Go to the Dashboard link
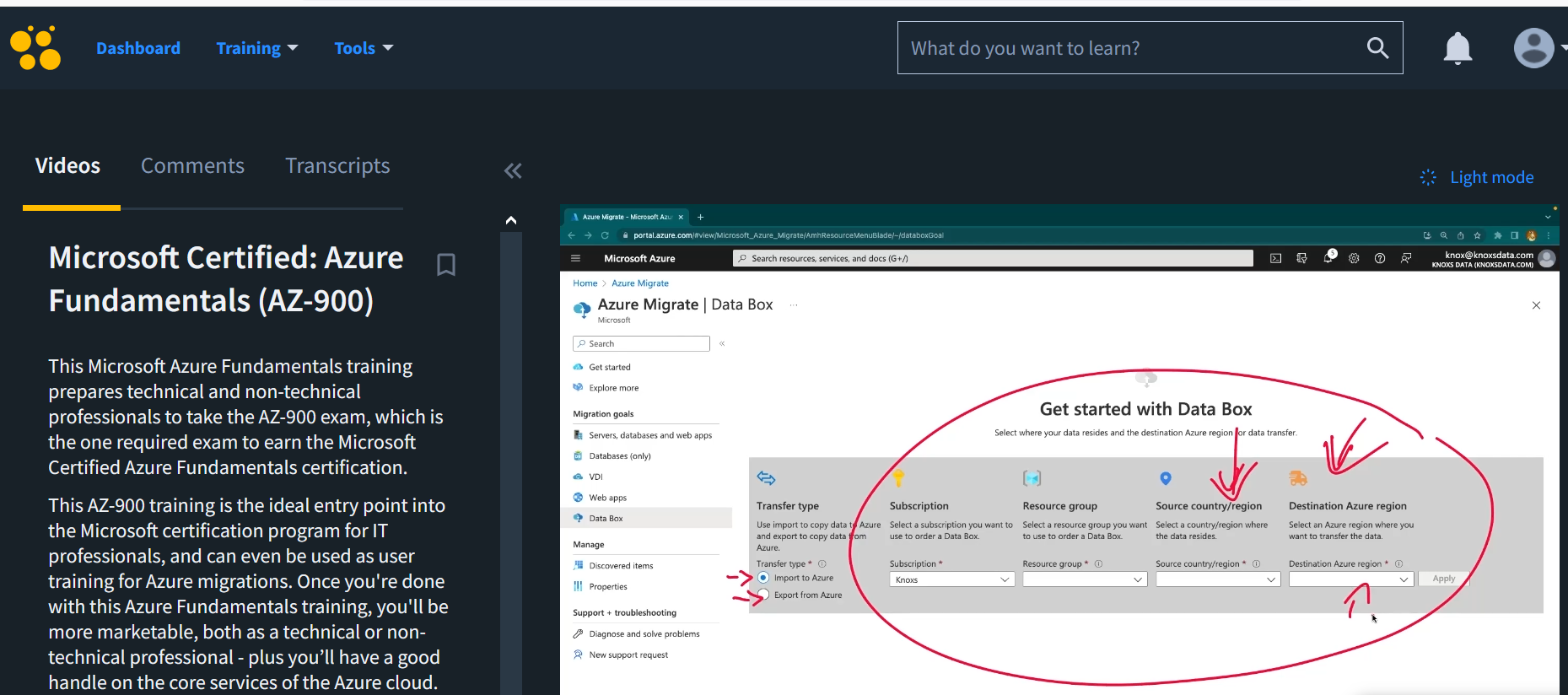This screenshot has height=695, width=1568. pos(138,48)
